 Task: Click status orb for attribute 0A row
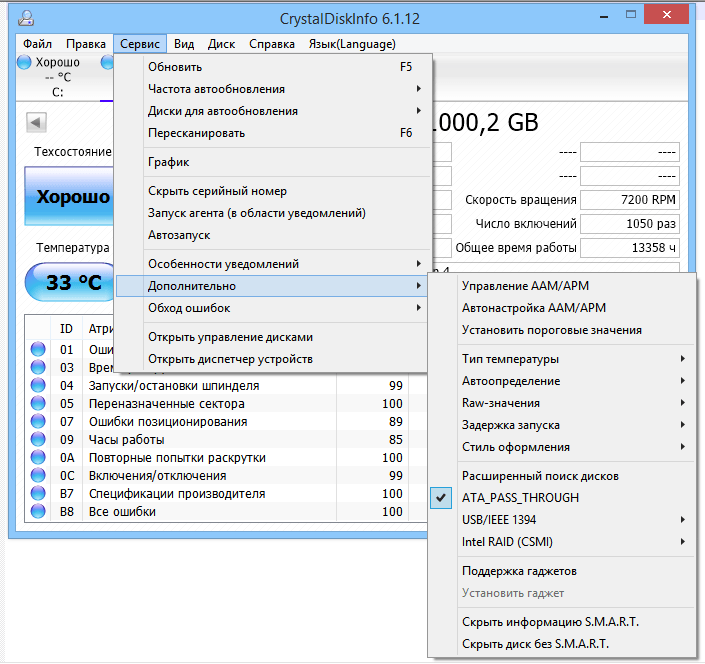click(x=38, y=457)
